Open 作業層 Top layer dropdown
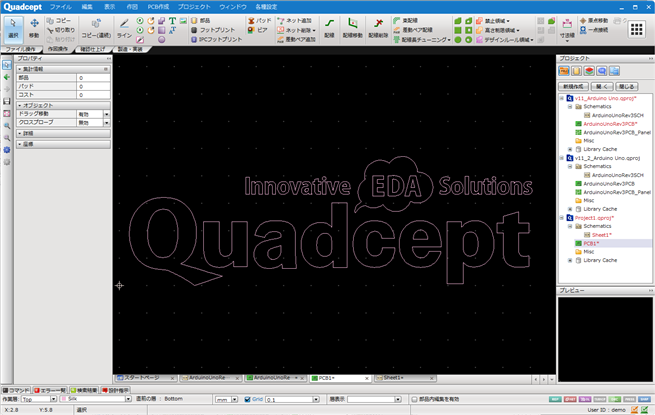The width and height of the screenshot is (655, 415). (53, 400)
